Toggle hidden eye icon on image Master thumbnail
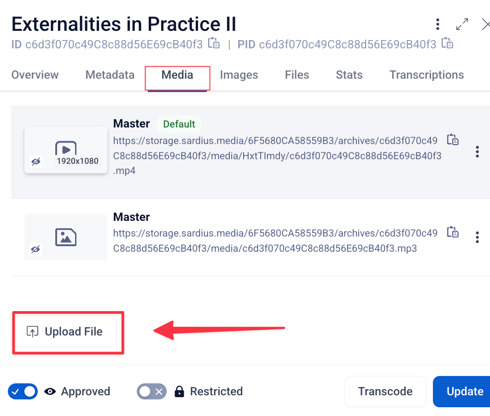Viewport: 490px width, 416px height. tap(36, 249)
